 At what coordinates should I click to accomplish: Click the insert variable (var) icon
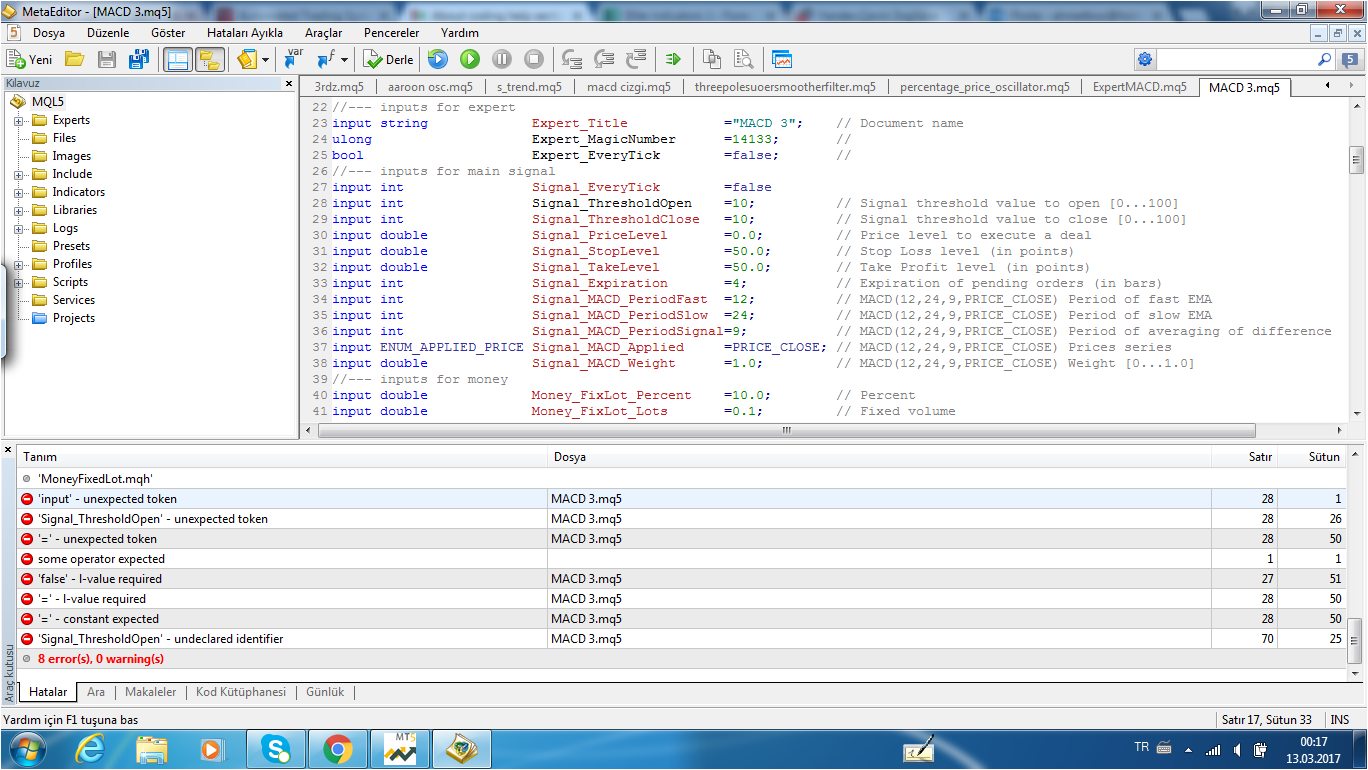(294, 59)
